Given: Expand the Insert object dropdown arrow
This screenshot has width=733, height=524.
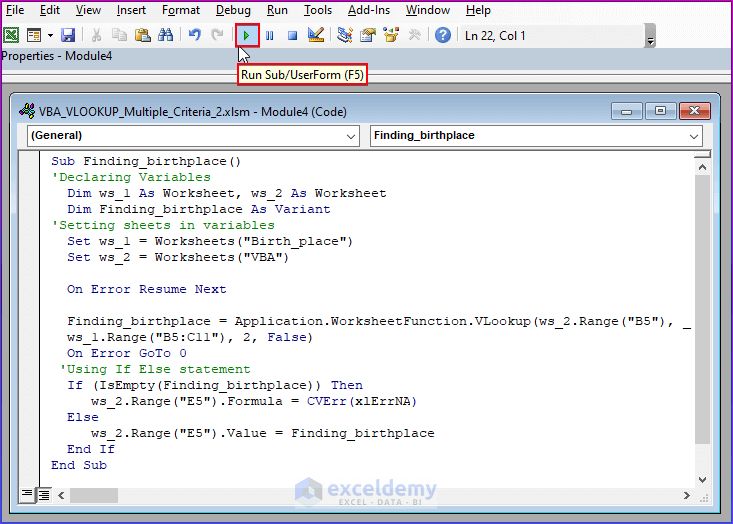Looking at the screenshot, I should [50, 36].
